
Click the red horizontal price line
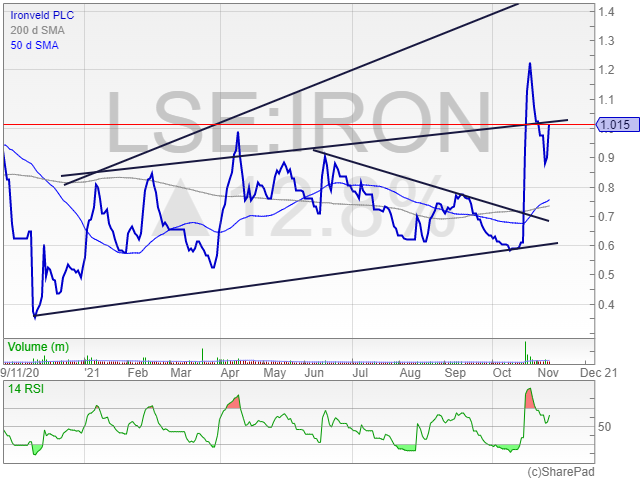(300, 124)
